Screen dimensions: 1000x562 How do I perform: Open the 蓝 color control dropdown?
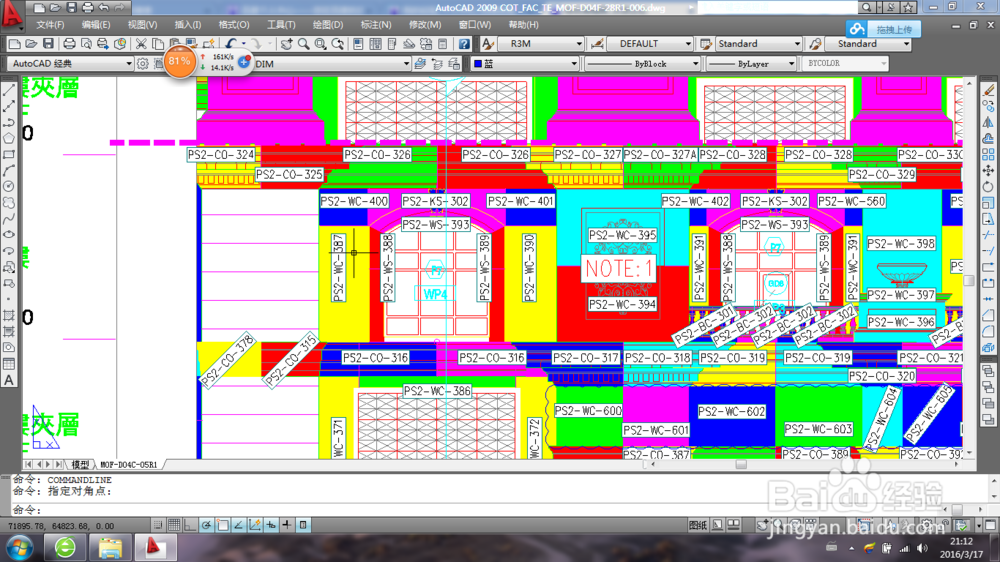(x=525, y=64)
